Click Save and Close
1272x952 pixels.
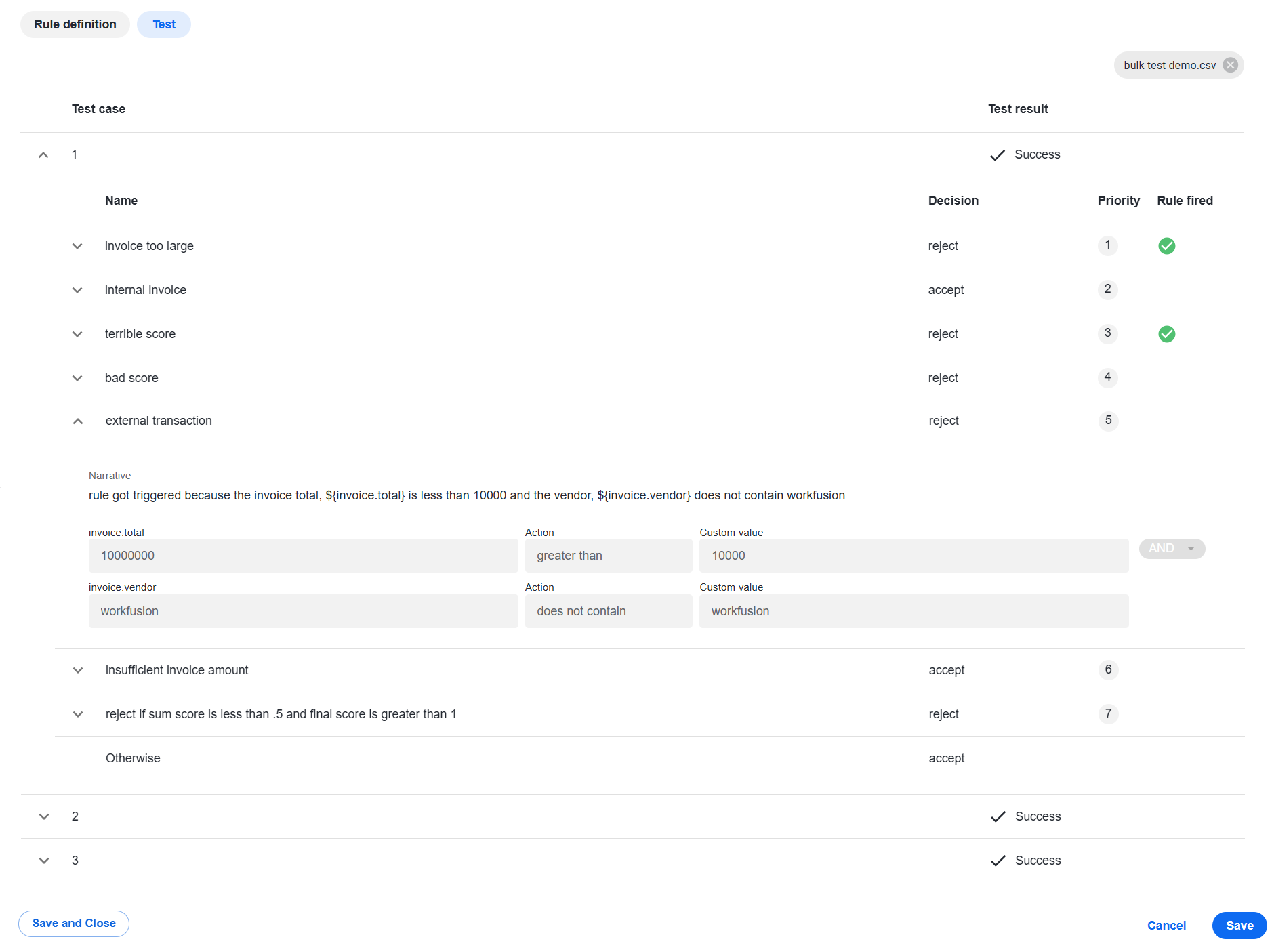click(74, 924)
